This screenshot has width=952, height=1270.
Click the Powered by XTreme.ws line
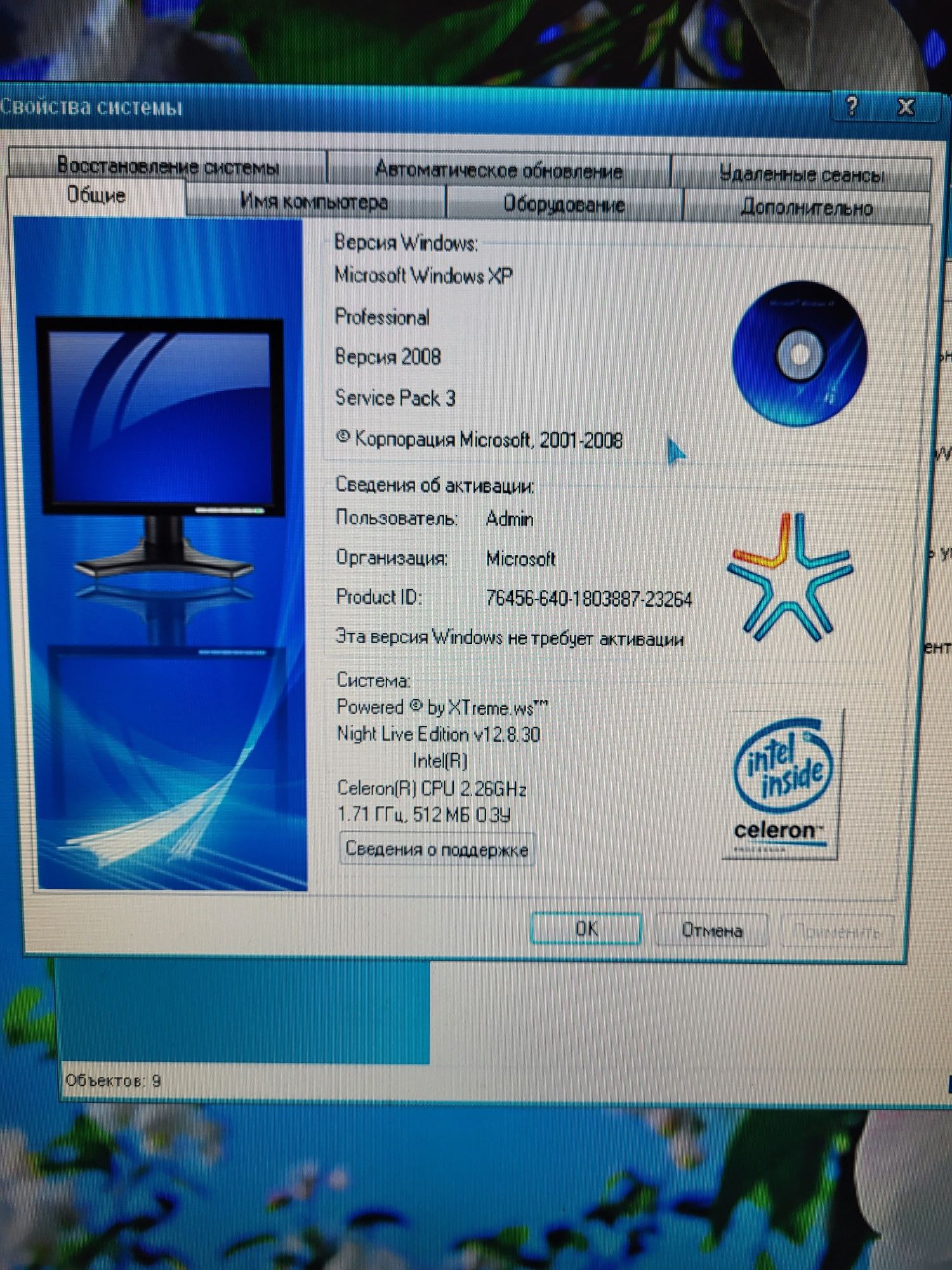pyautogui.click(x=442, y=707)
